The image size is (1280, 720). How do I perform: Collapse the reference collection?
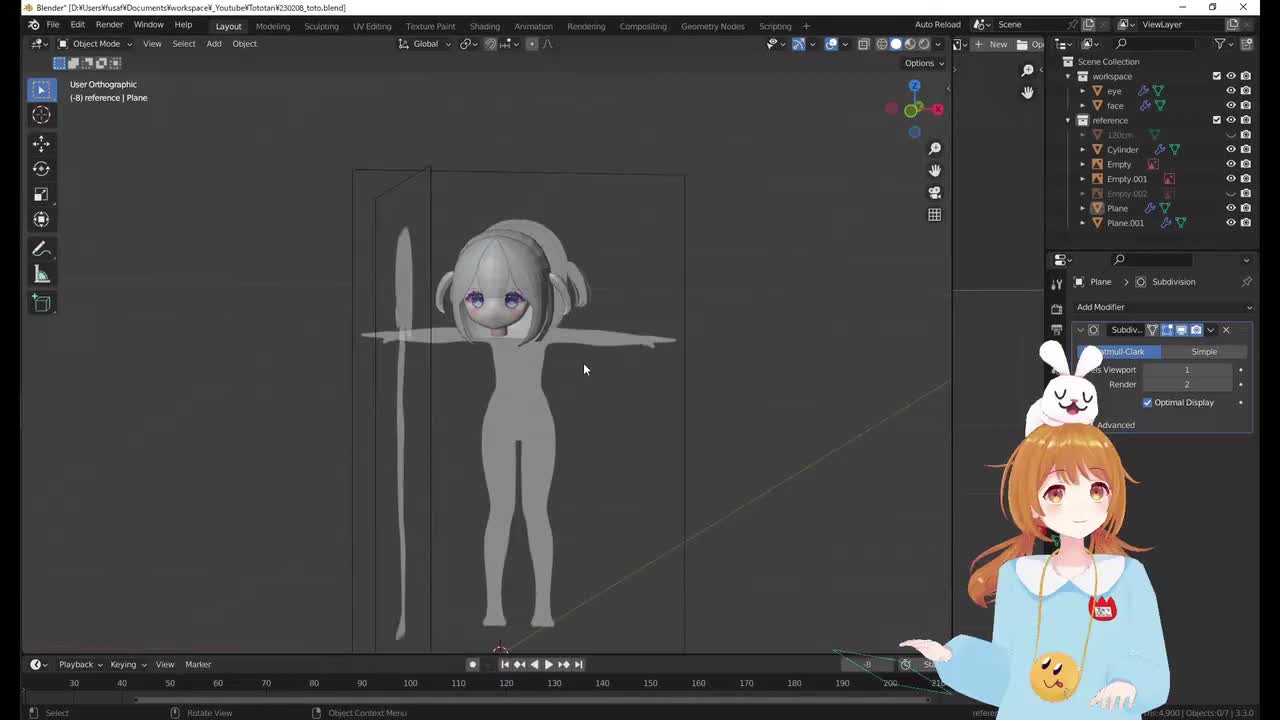tap(1068, 120)
